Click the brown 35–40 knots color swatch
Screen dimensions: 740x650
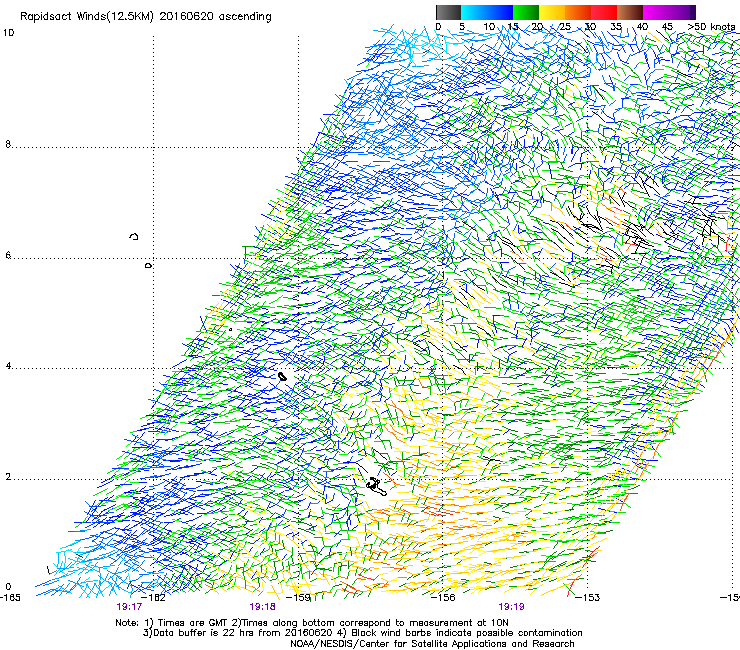pyautogui.click(x=630, y=12)
